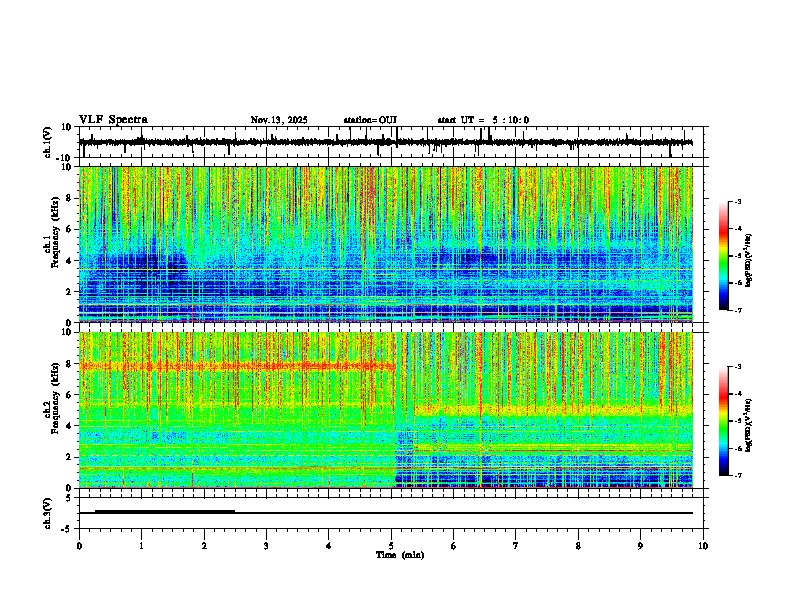Click tick label '0' on the Time axis

(x=79, y=546)
